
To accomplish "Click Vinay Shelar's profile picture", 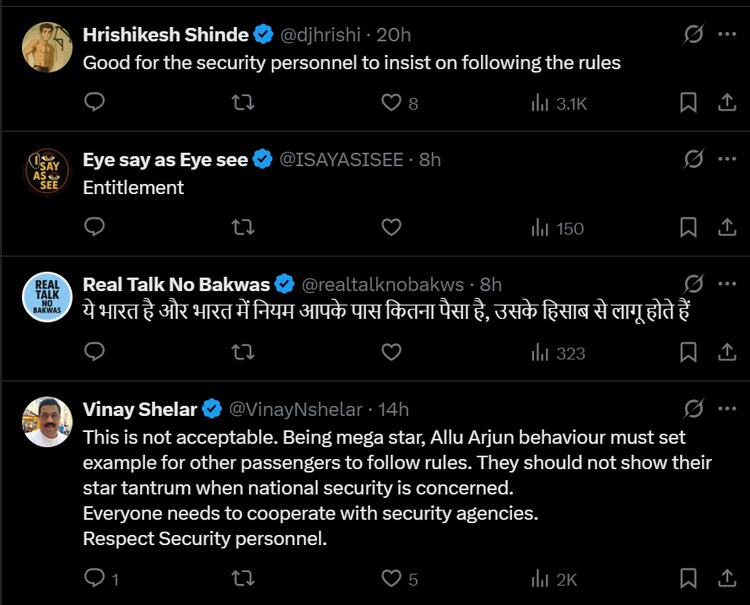I will 46,422.
